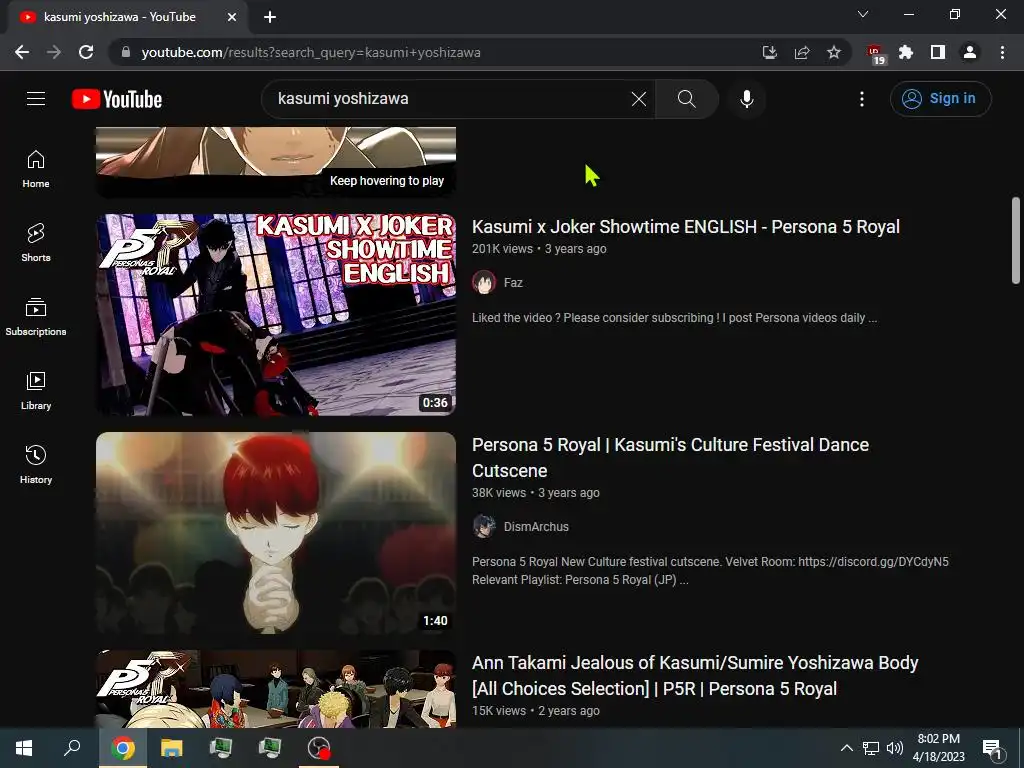Viewport: 1024px width, 768px height.
Task: Open the tab search chevron
Action: click(863, 14)
